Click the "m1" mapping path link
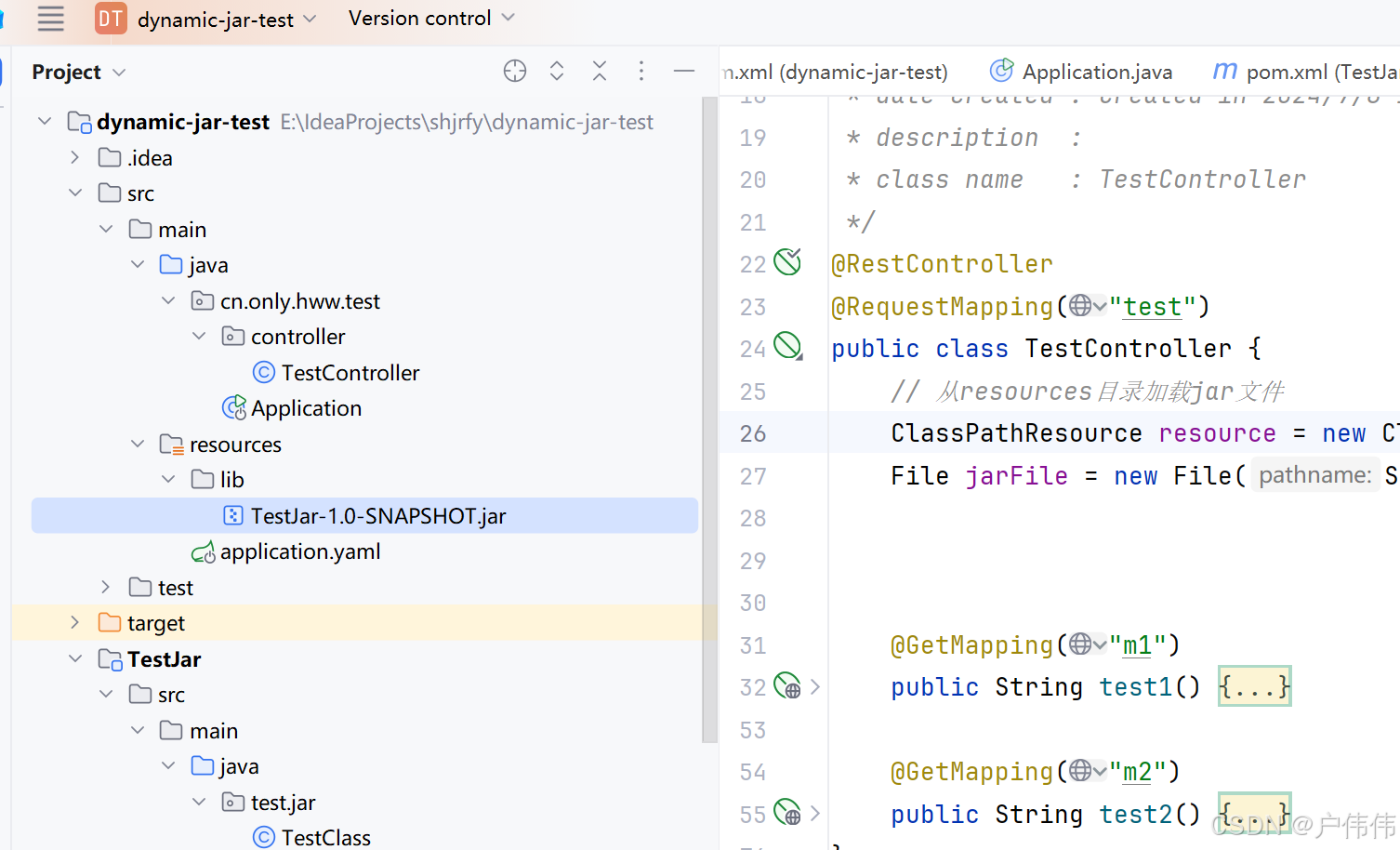This screenshot has width=1400, height=850. tap(1137, 645)
